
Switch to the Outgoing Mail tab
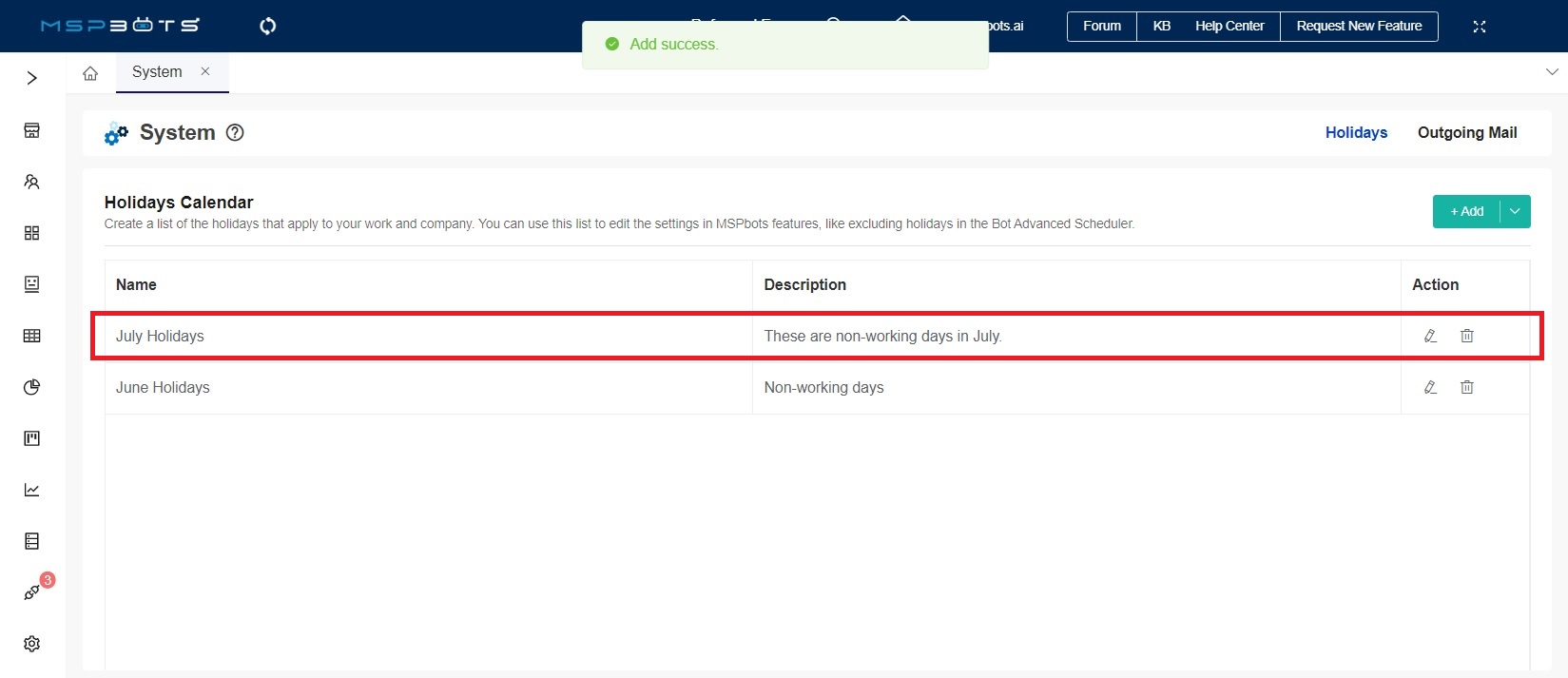click(1466, 133)
